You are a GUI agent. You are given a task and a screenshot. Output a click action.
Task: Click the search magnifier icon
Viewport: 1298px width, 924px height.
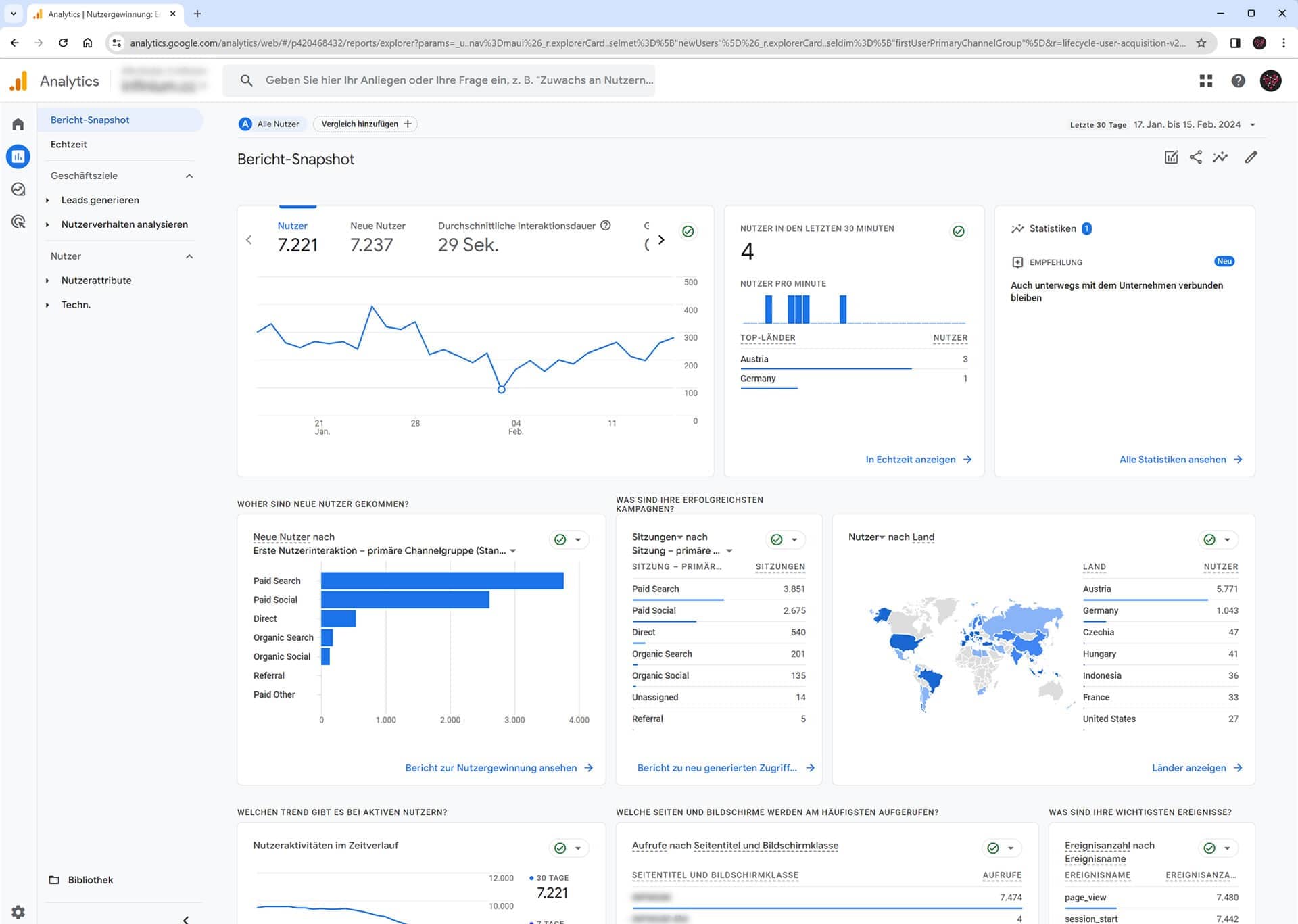point(247,80)
